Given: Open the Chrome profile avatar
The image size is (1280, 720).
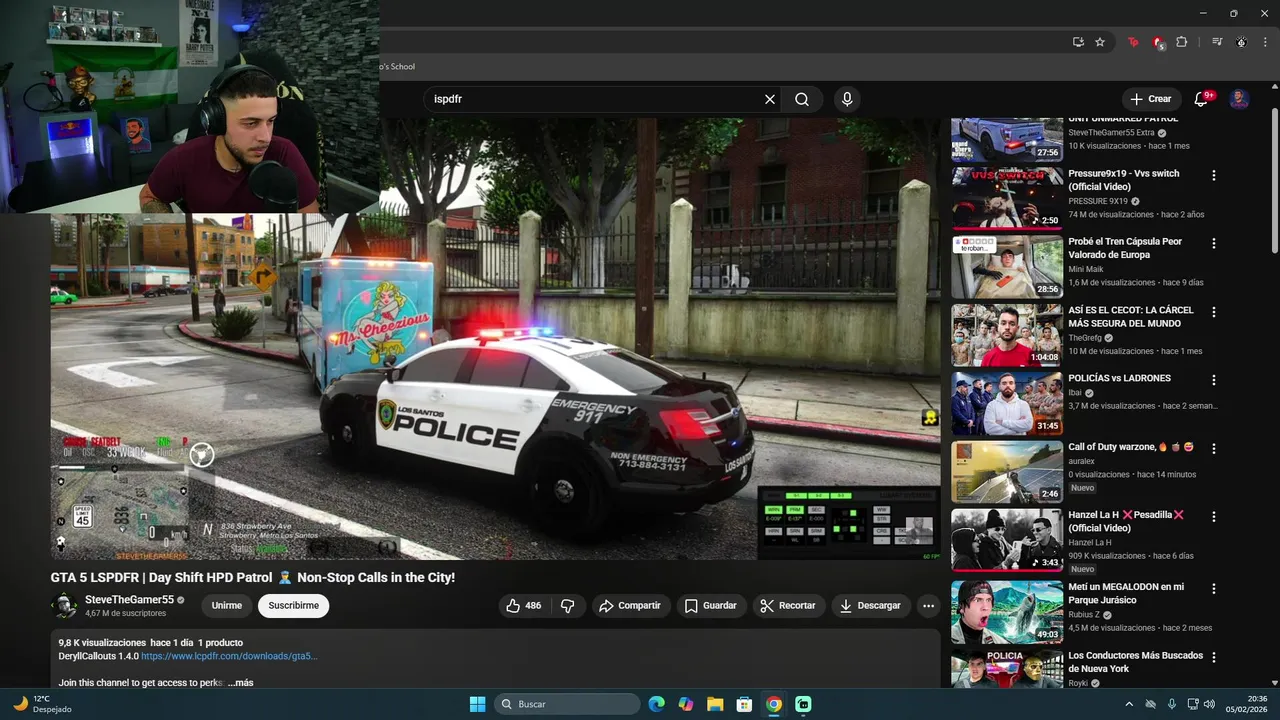Looking at the screenshot, I should (1241, 42).
